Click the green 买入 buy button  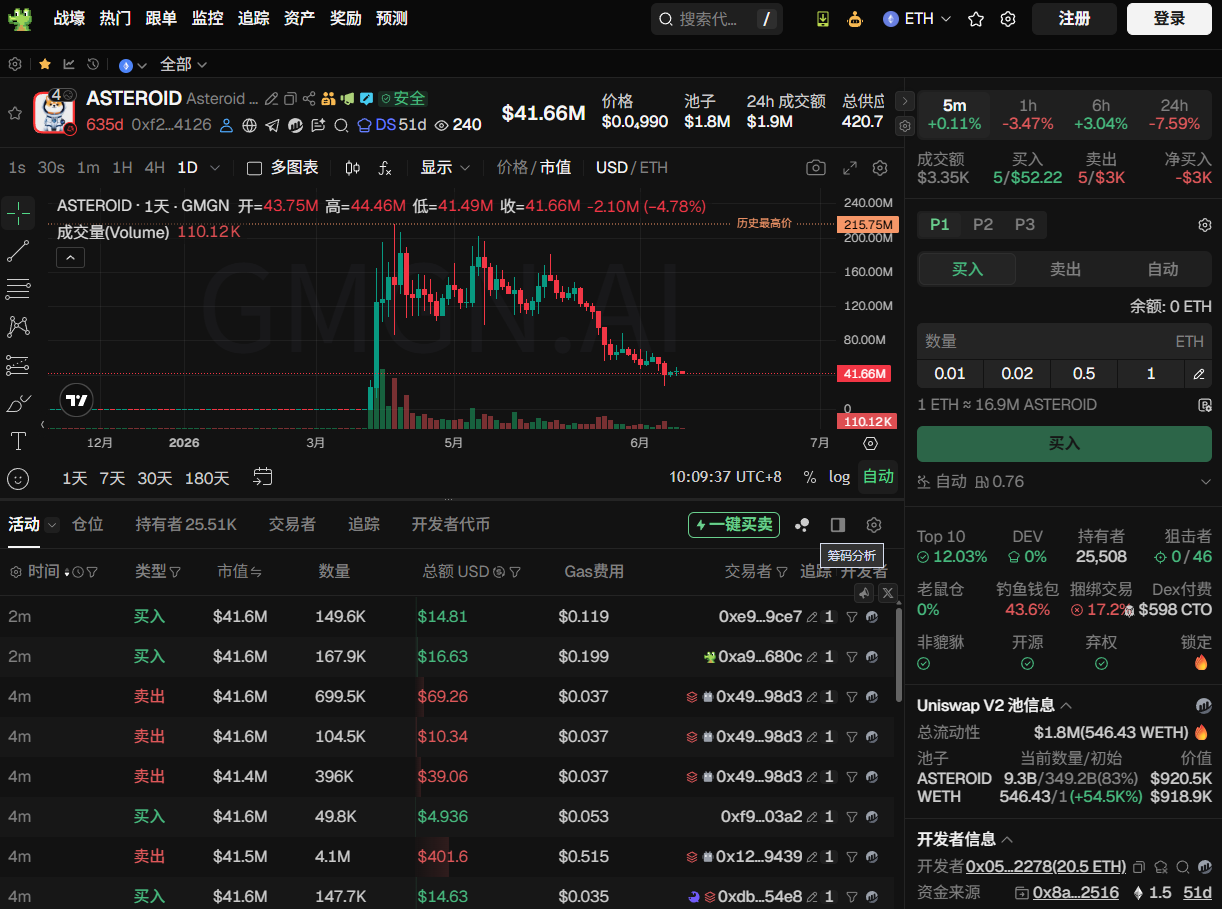pyautogui.click(x=1064, y=443)
